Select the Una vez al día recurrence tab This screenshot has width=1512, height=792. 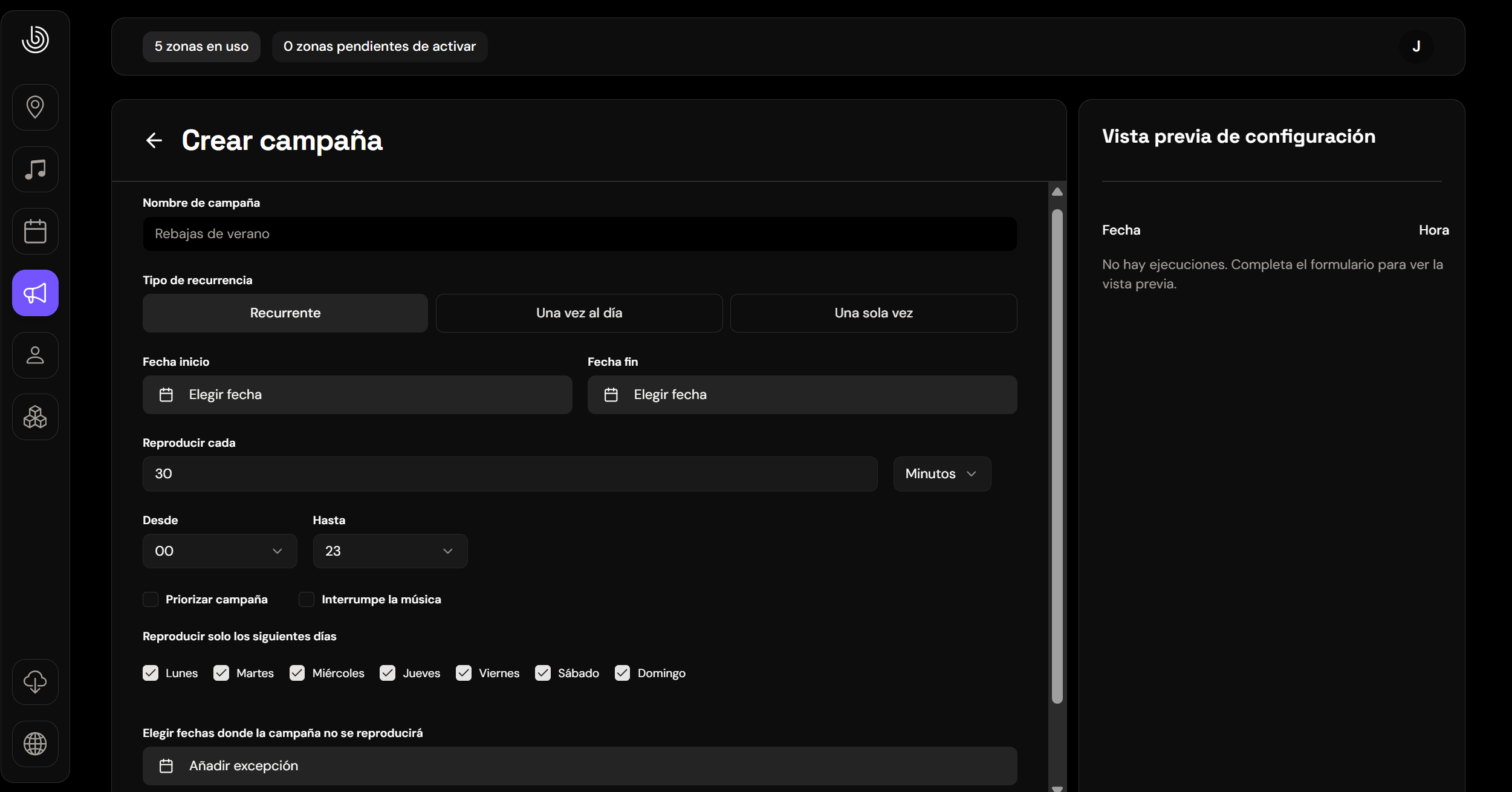click(579, 313)
